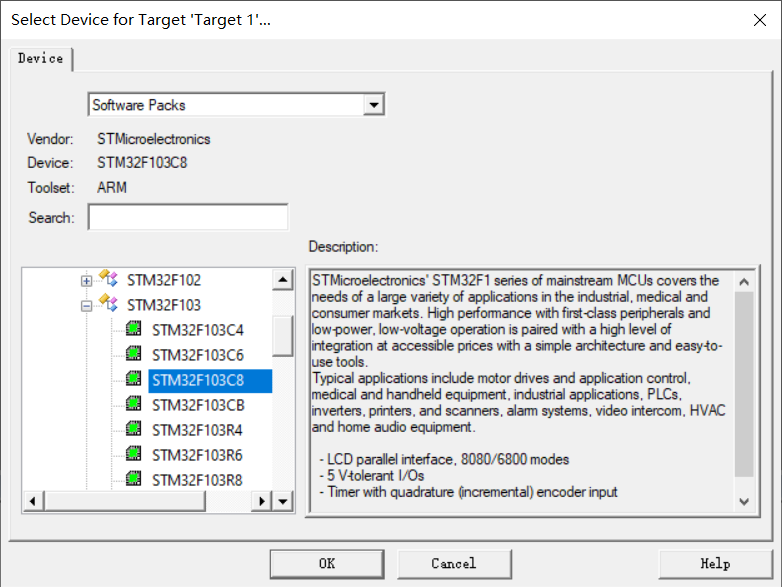Click the chip icon beside STM32F103CB
Screen dimensions: 782x587
coord(134,403)
